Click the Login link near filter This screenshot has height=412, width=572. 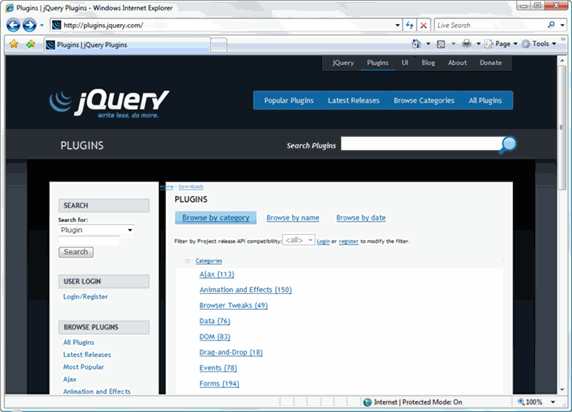(x=323, y=241)
